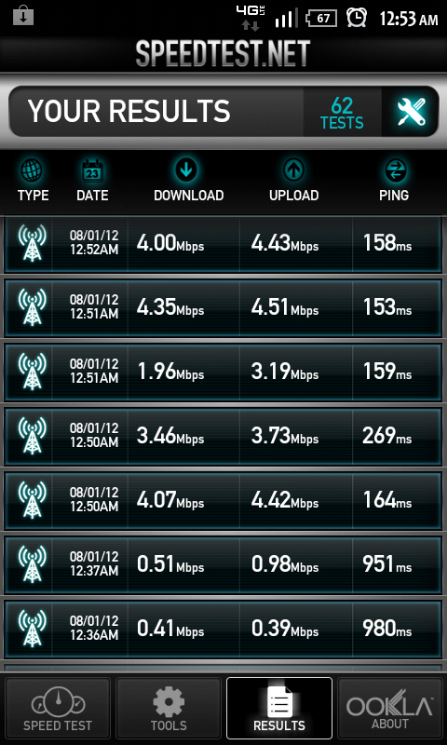447x745 pixels.
Task: Sort results by Ping icon
Action: tap(393, 170)
